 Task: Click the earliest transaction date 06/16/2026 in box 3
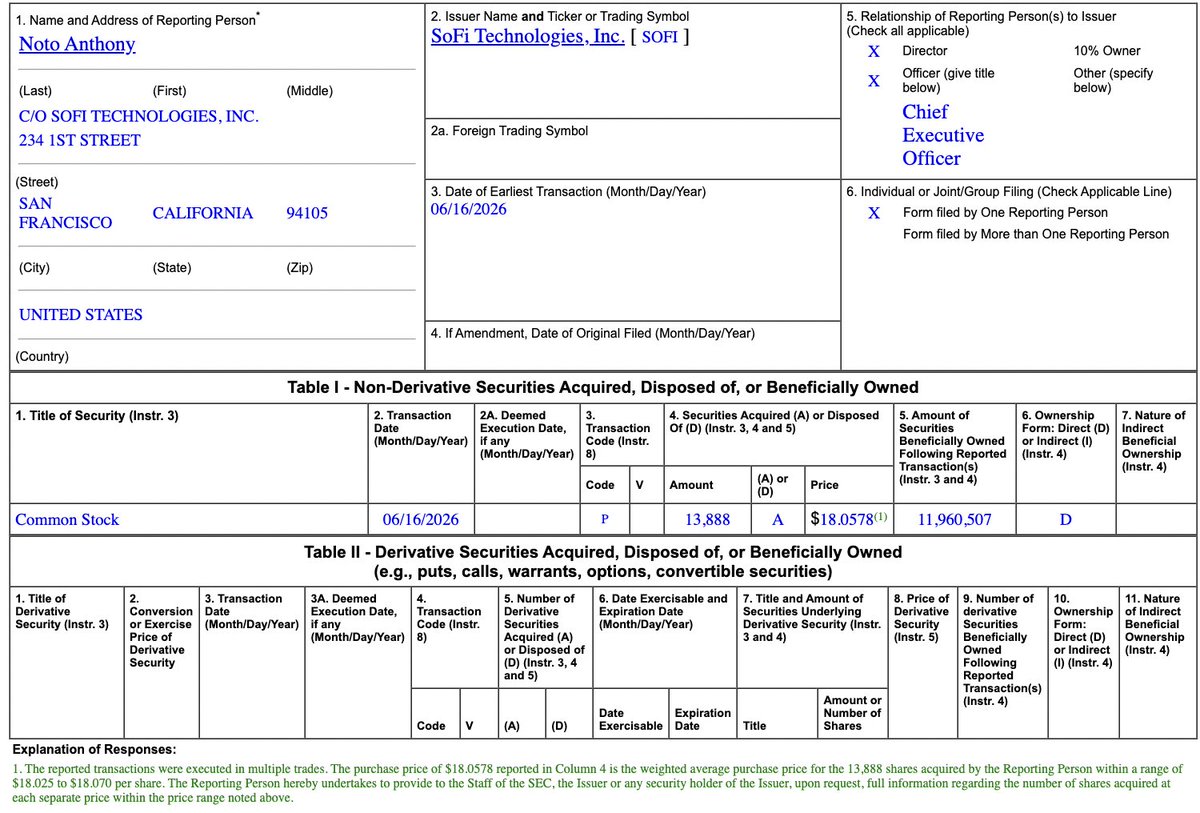(468, 209)
